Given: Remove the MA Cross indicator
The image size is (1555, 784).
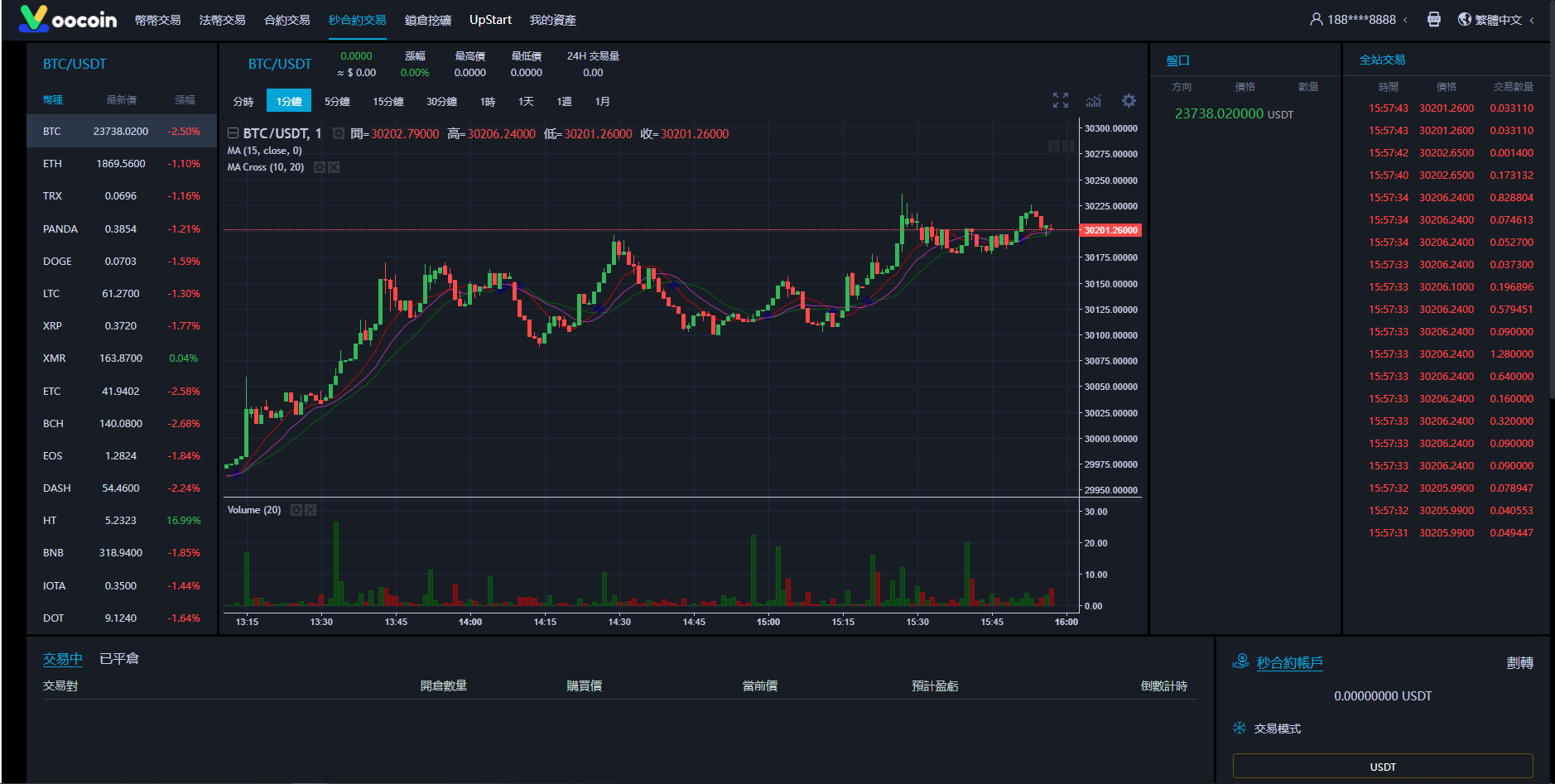Looking at the screenshot, I should tap(334, 167).
